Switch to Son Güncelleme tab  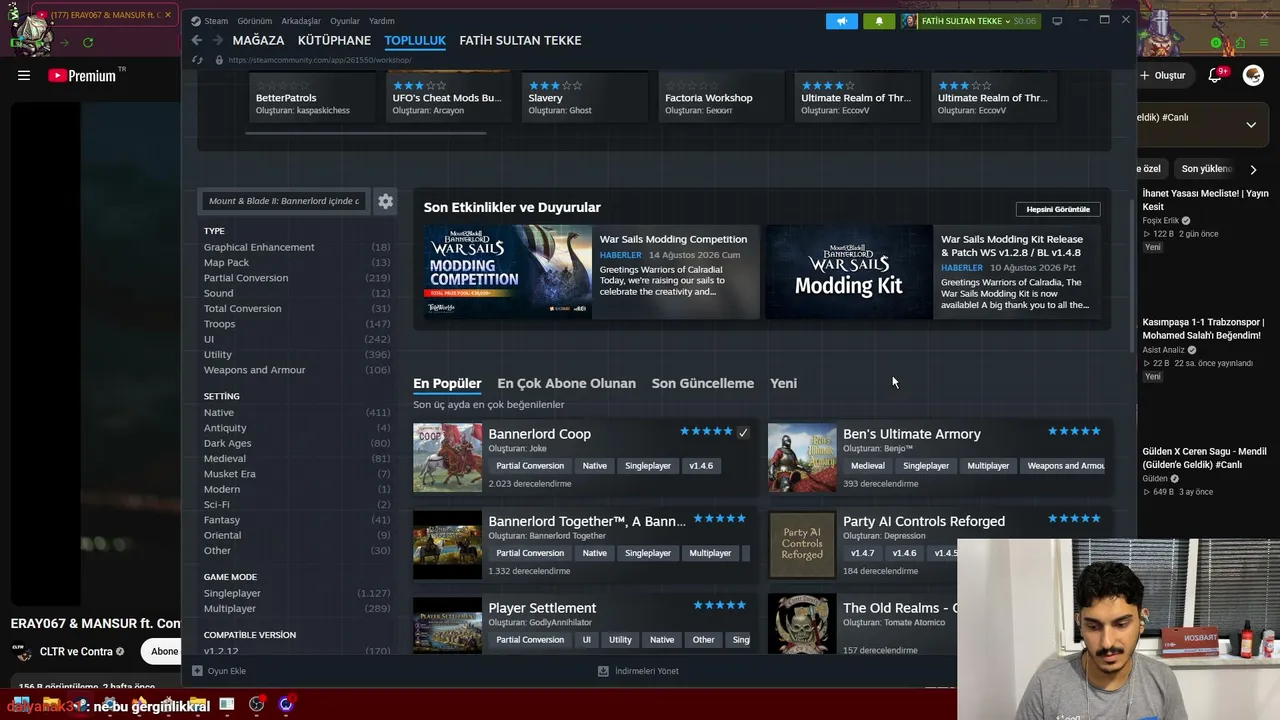(x=703, y=383)
